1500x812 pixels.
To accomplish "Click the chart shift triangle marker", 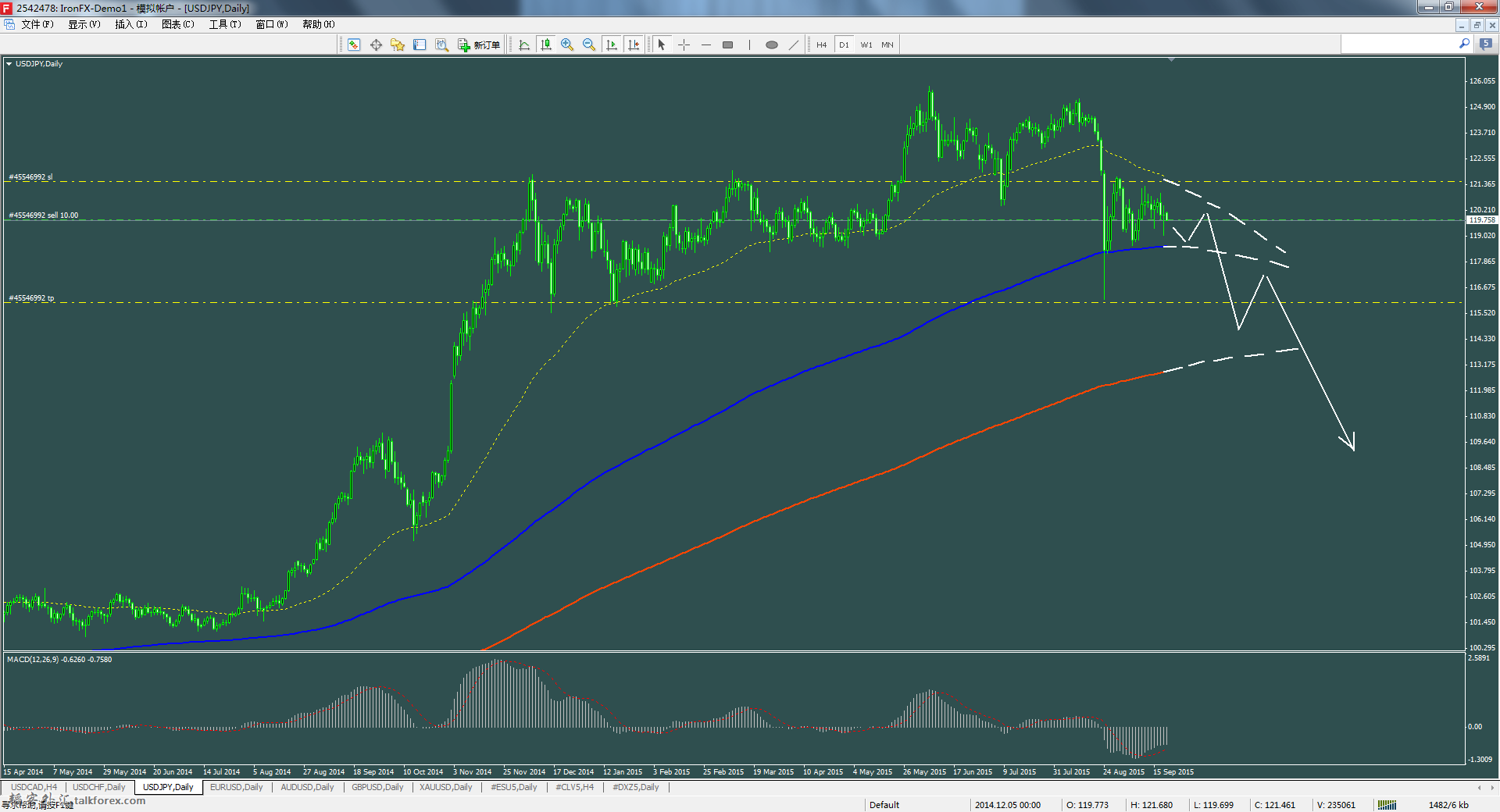I will 1171,59.
